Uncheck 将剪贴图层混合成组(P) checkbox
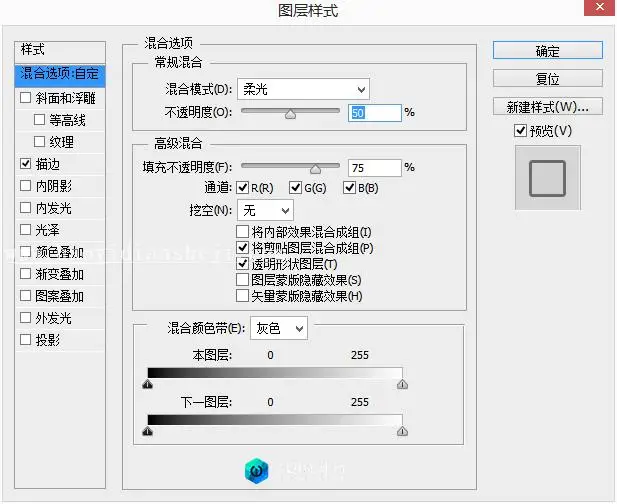The width and height of the screenshot is (617, 504). tap(242, 247)
